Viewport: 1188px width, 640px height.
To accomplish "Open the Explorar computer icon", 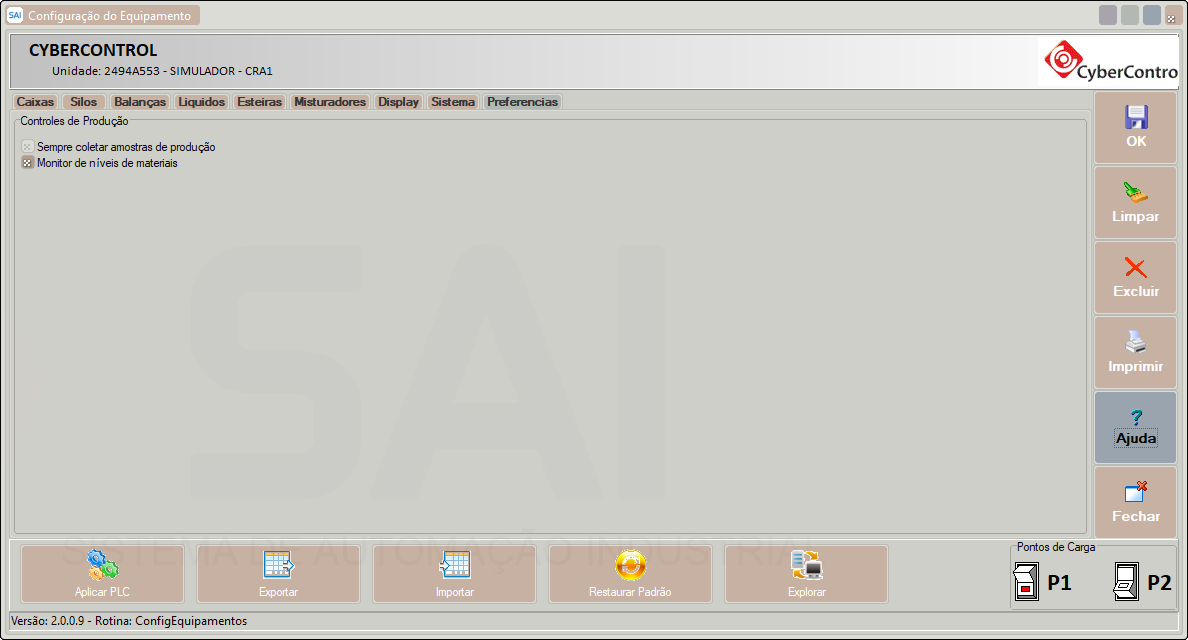I will 806,566.
